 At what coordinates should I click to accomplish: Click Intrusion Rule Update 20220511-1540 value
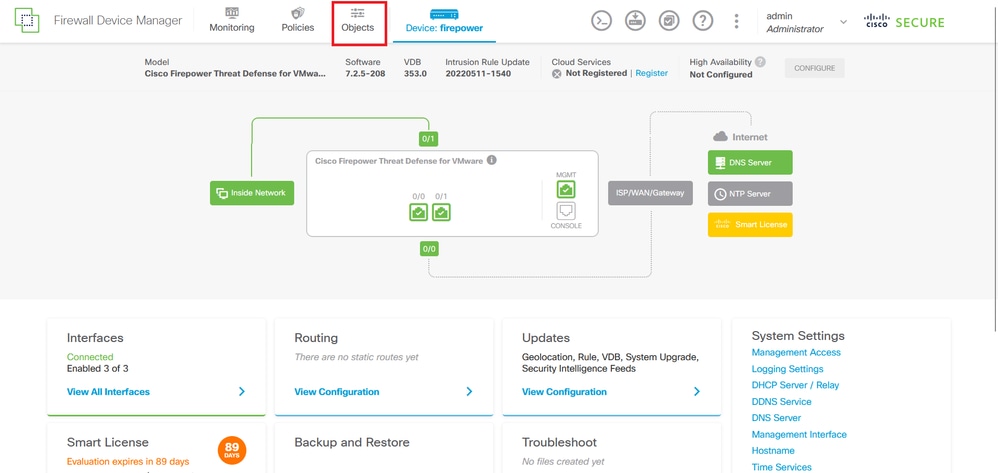click(478, 74)
